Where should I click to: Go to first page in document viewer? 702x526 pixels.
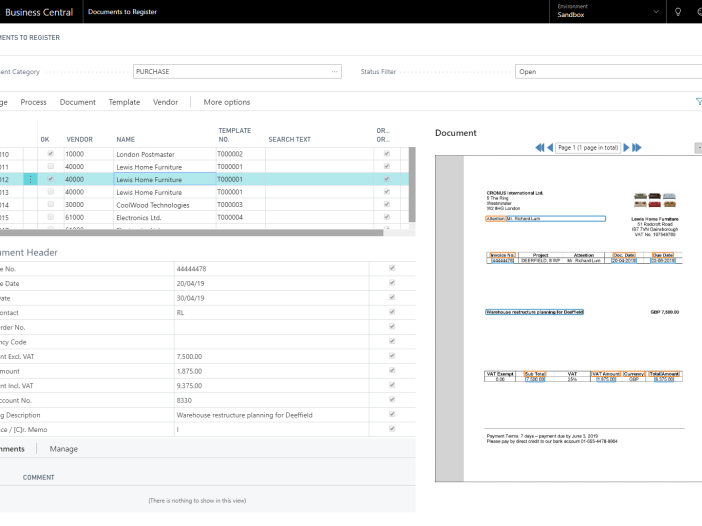[x=539, y=148]
